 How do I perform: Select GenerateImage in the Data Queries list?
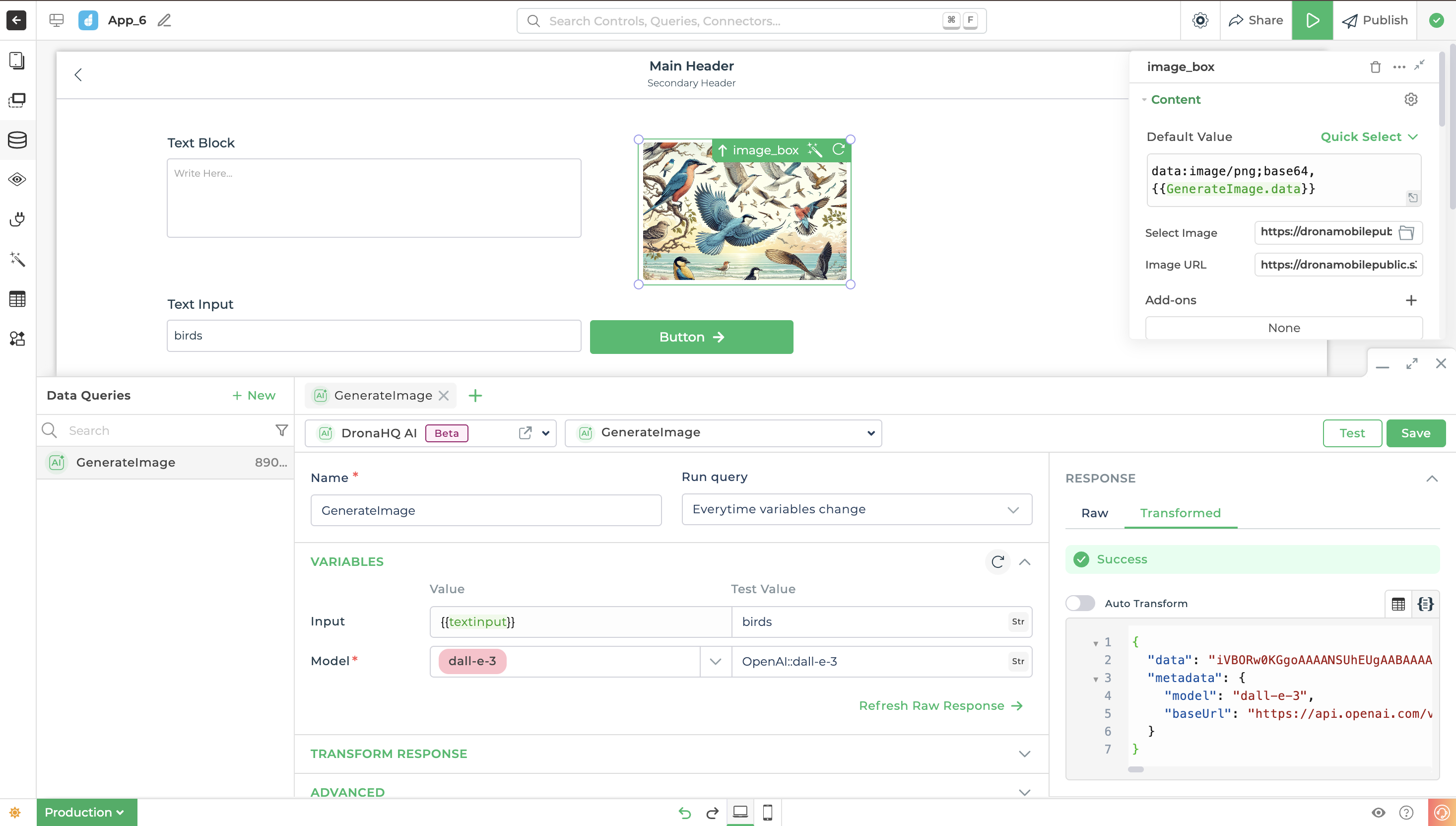tap(165, 462)
